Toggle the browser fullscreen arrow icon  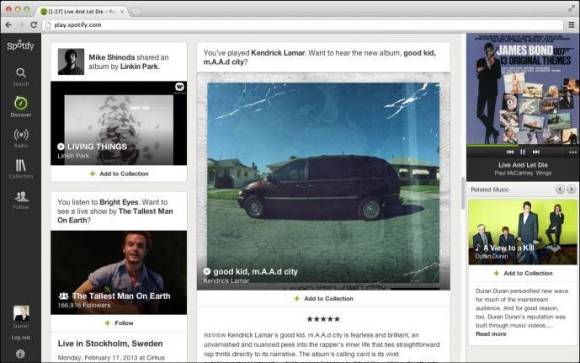pyautogui.click(x=572, y=8)
